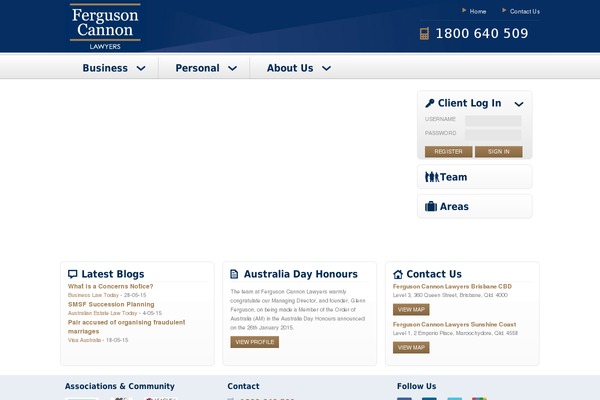Click the Associations & Community heading
The image size is (600, 400).
[x=120, y=386]
